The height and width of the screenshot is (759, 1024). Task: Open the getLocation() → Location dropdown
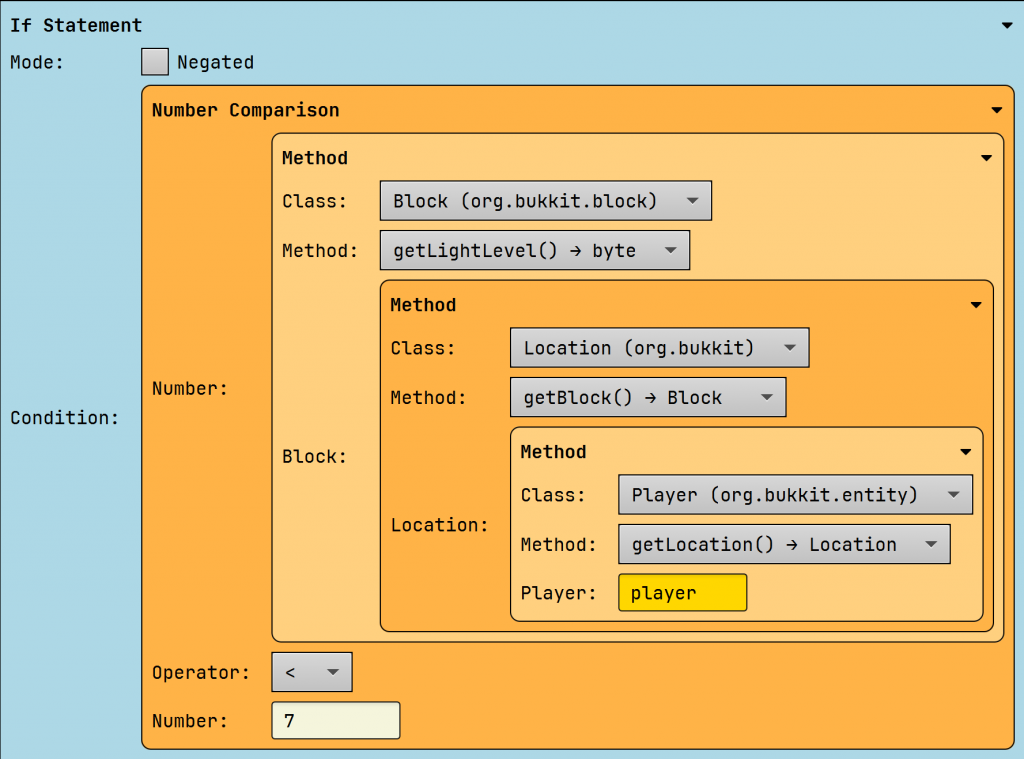(x=783, y=545)
